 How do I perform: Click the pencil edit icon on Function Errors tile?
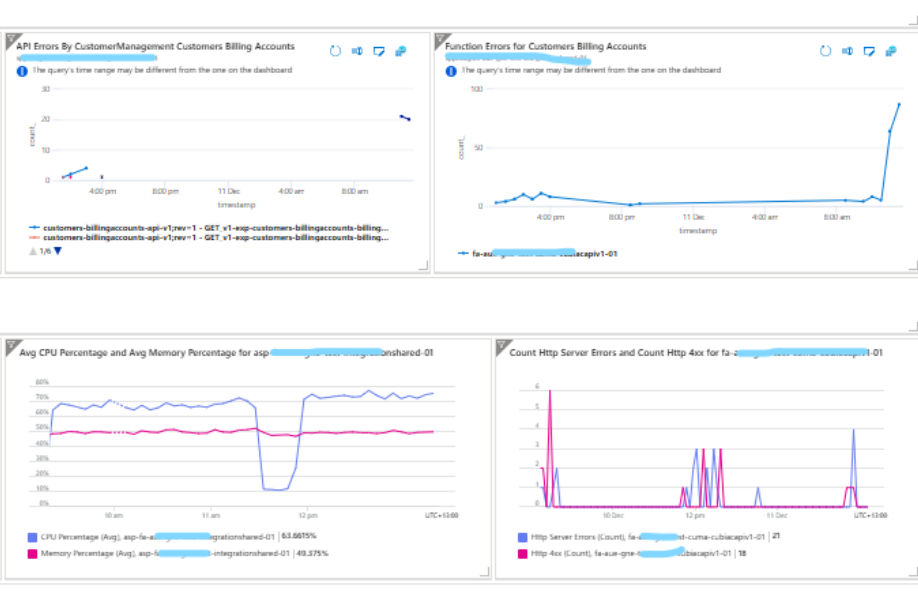pyautogui.click(x=868, y=49)
